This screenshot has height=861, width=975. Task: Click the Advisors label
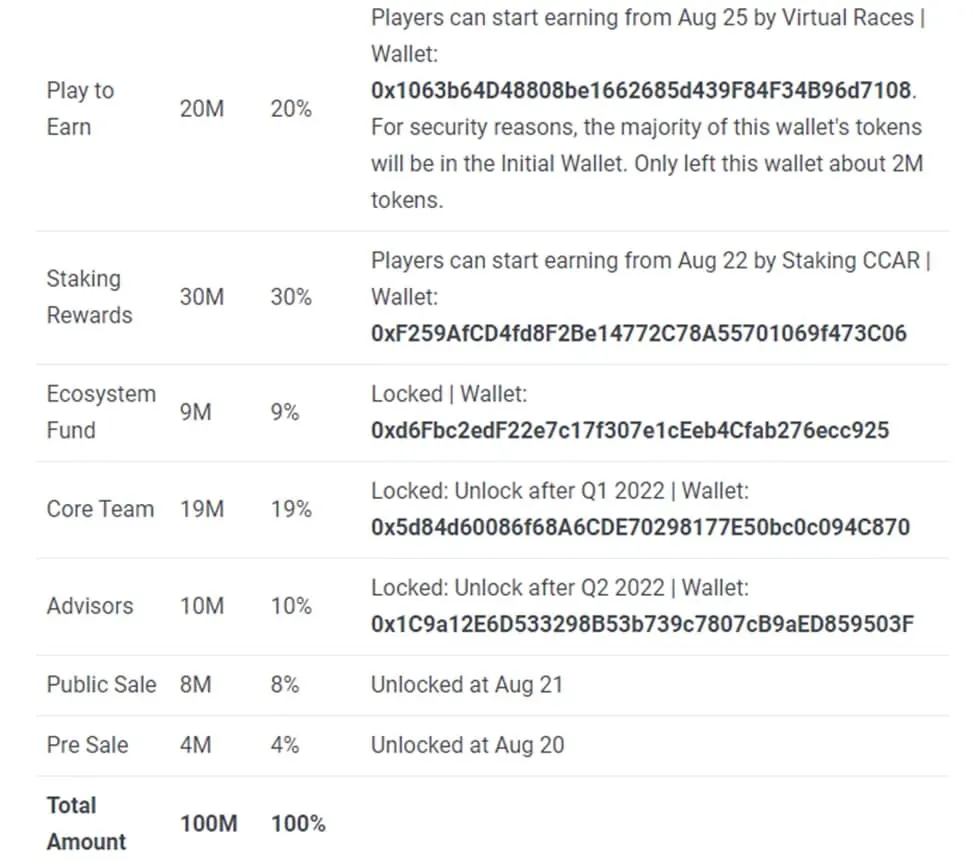pyautogui.click(x=90, y=606)
